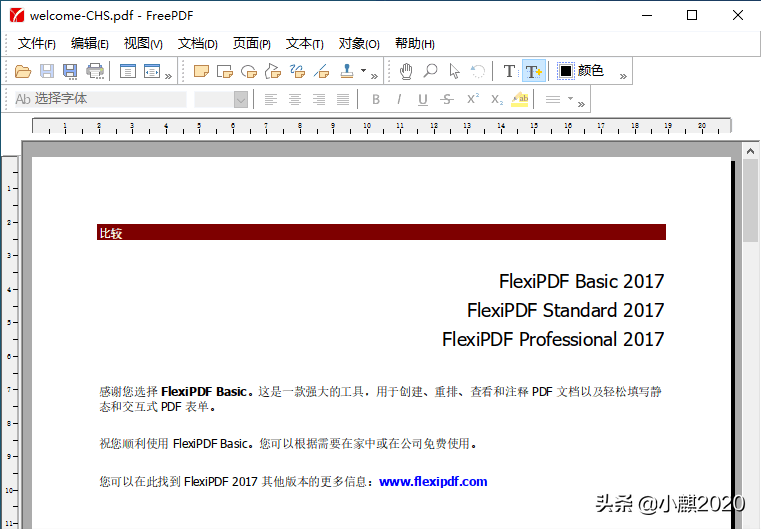The height and width of the screenshot is (529, 761).
Task: Maximize the FreePDF window
Action: 692,15
